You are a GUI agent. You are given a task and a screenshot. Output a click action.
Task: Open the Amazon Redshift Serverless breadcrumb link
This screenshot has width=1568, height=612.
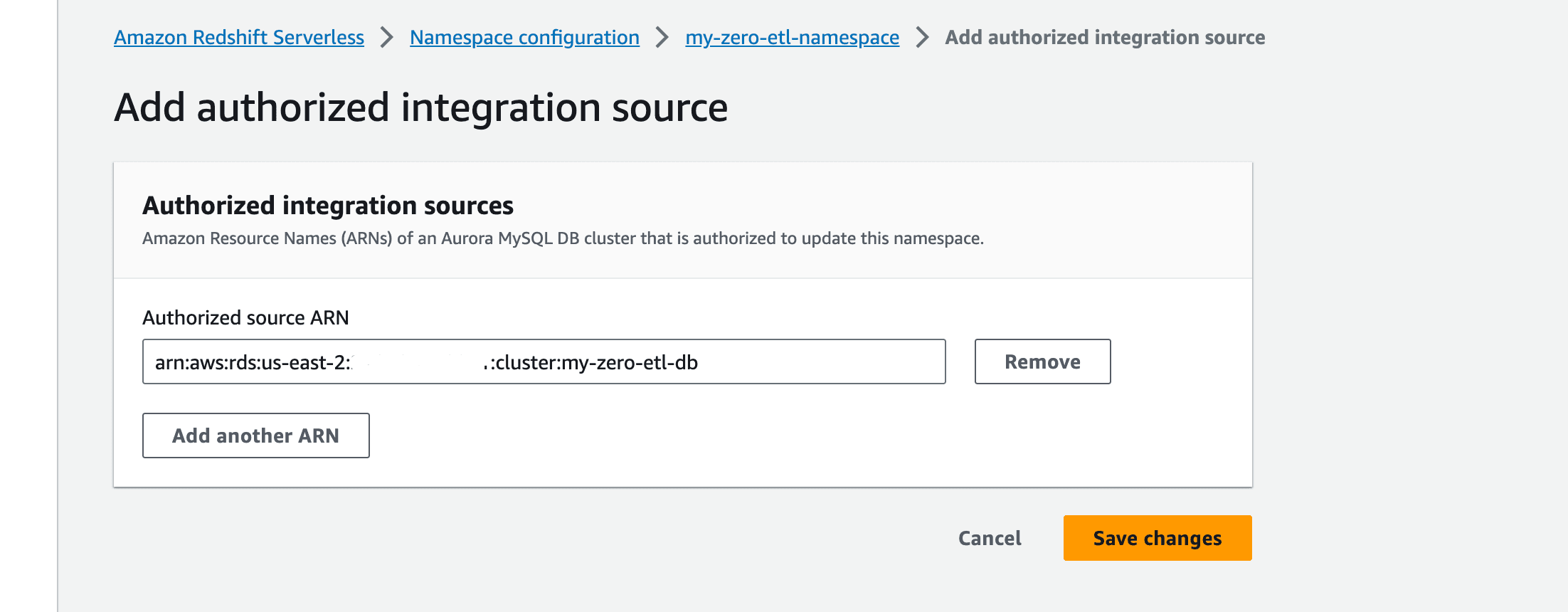point(239,38)
